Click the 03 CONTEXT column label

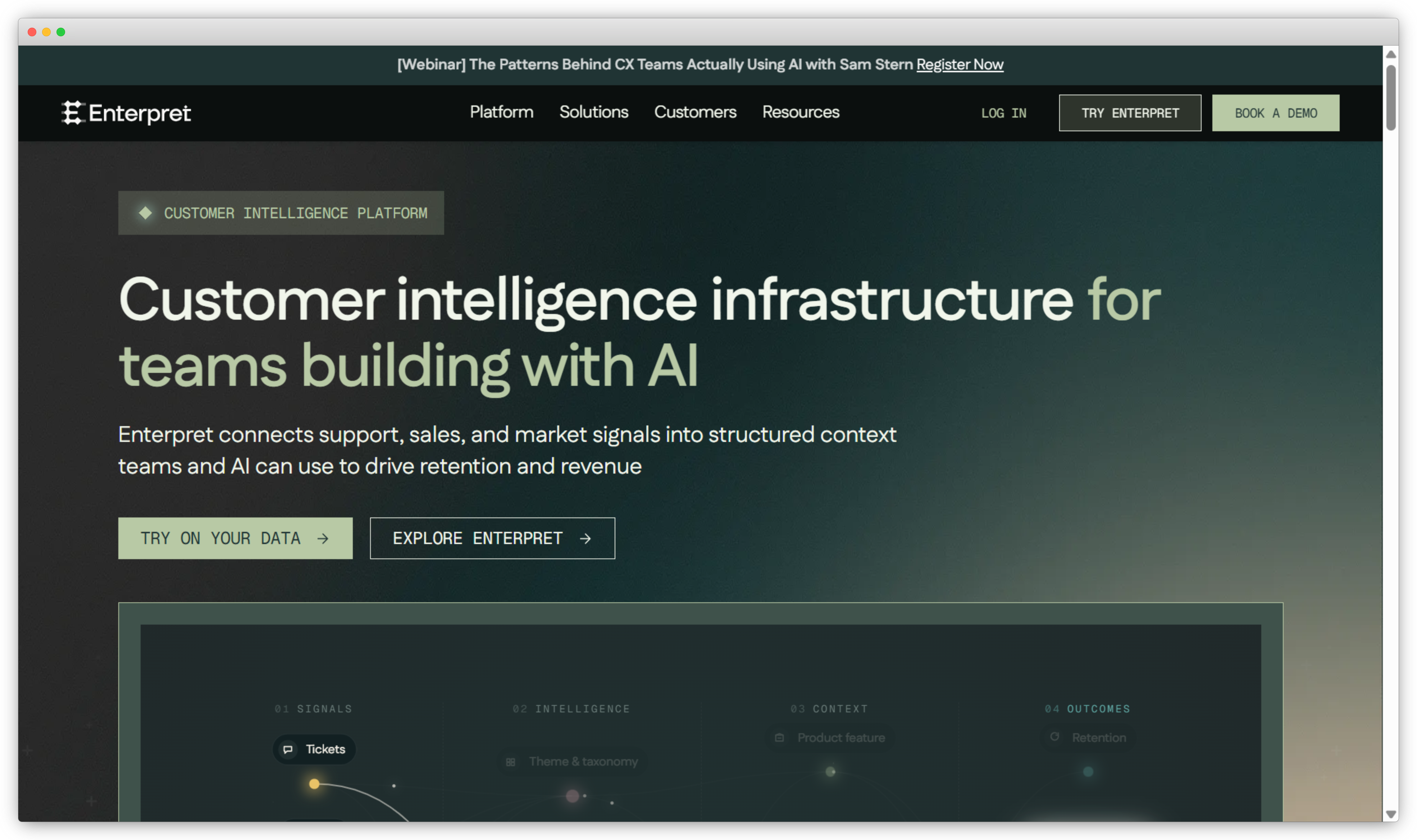[829, 709]
